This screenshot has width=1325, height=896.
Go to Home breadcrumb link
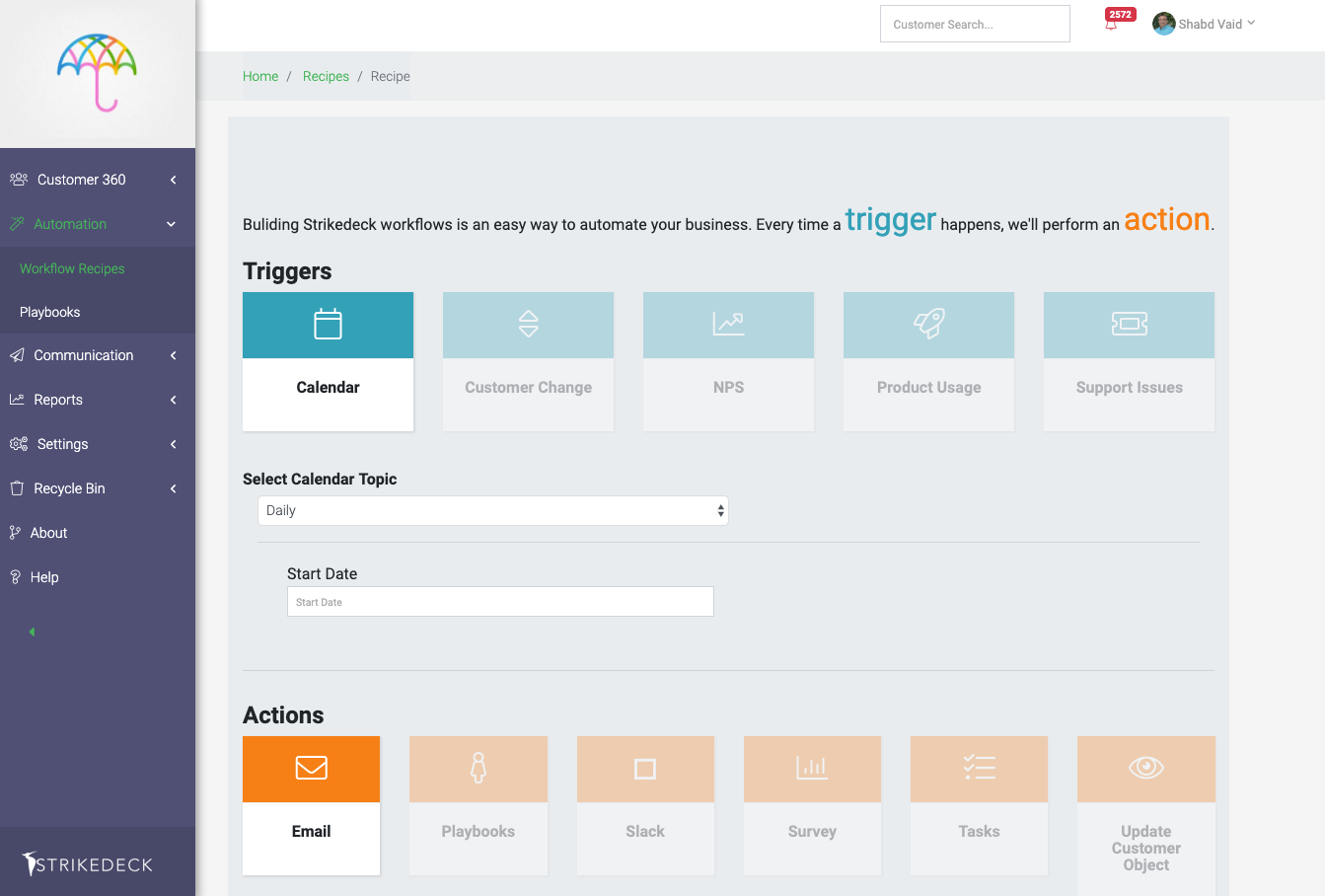click(260, 76)
